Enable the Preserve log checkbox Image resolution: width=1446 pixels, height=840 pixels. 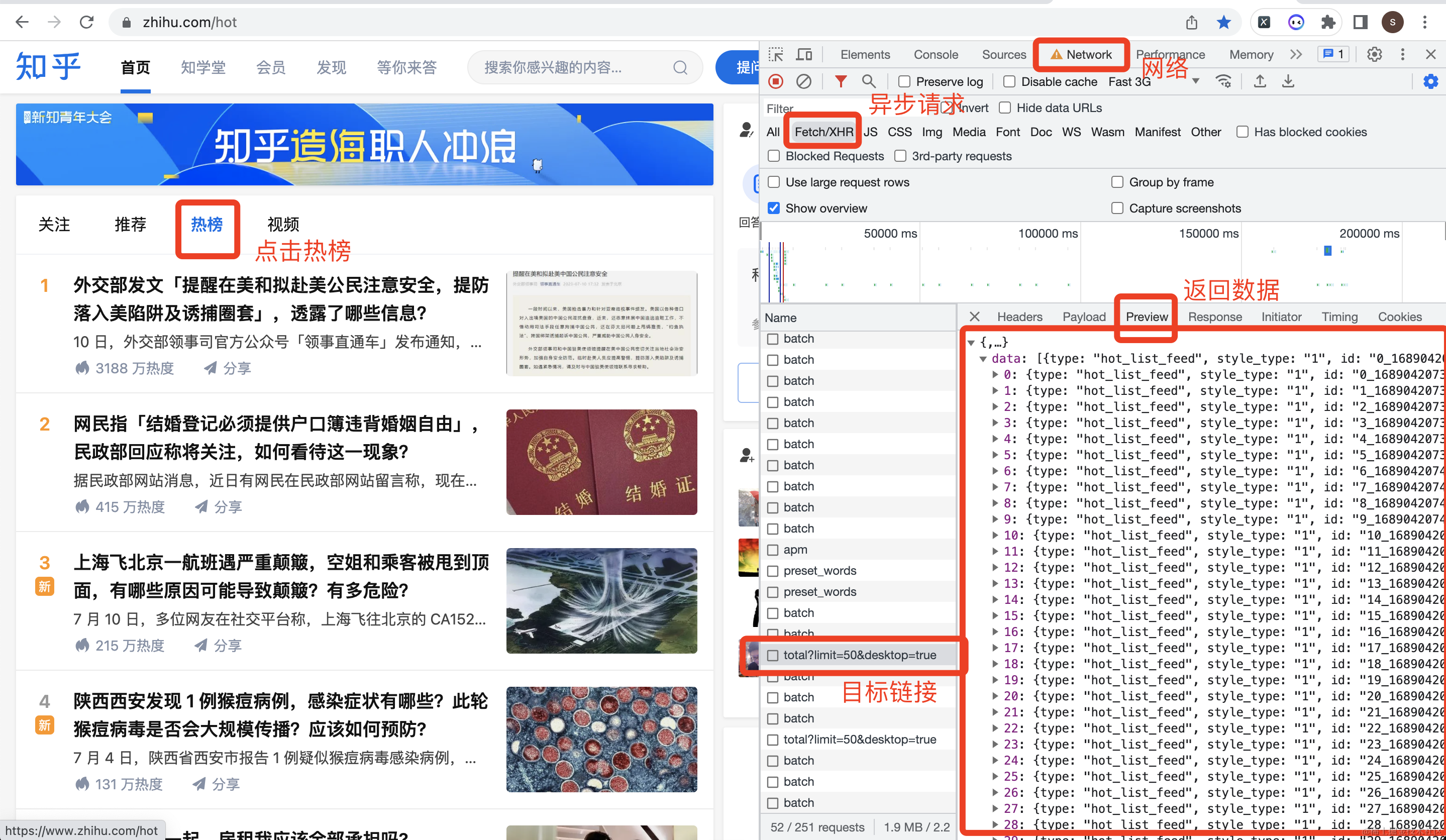click(904, 81)
